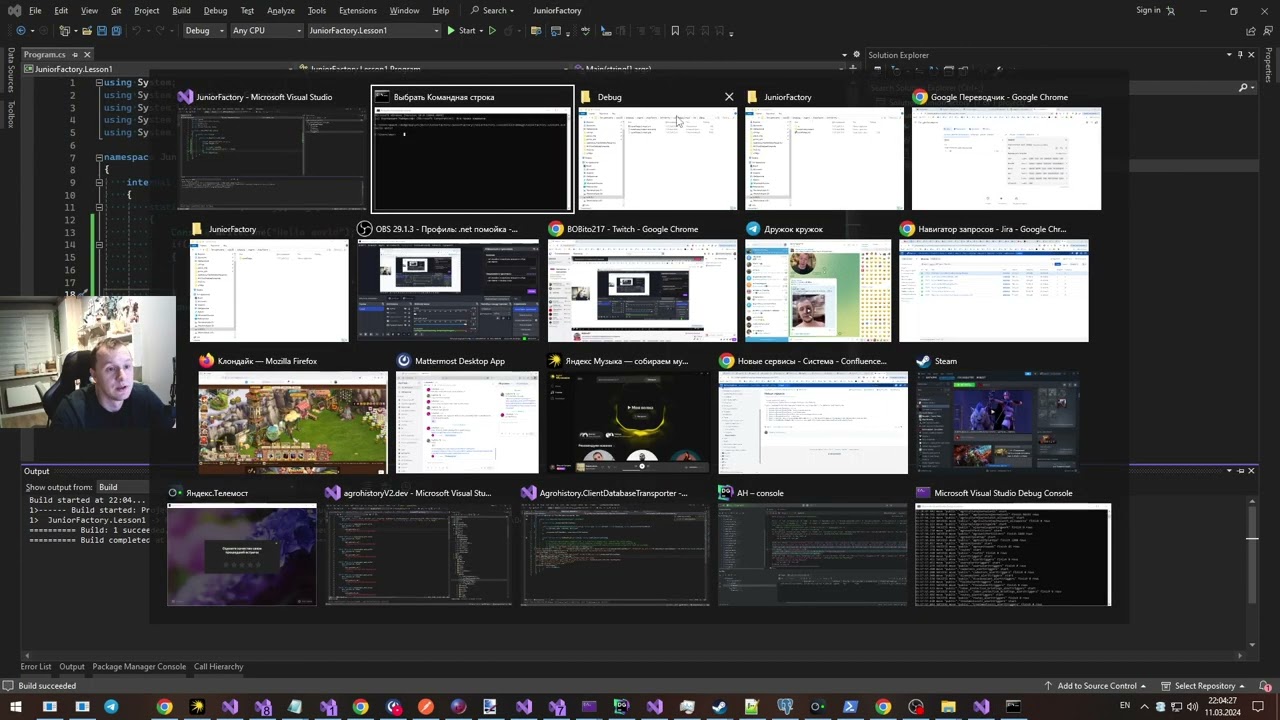Screen dimensions: 1280x720
Task: Open the Extensions menu
Action: pos(357,10)
